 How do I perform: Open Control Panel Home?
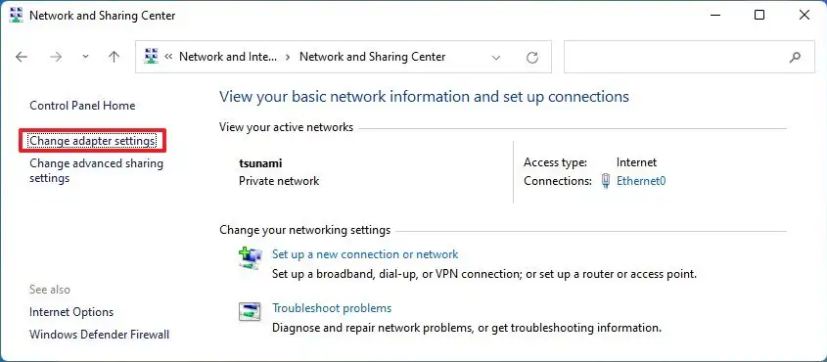click(x=82, y=106)
